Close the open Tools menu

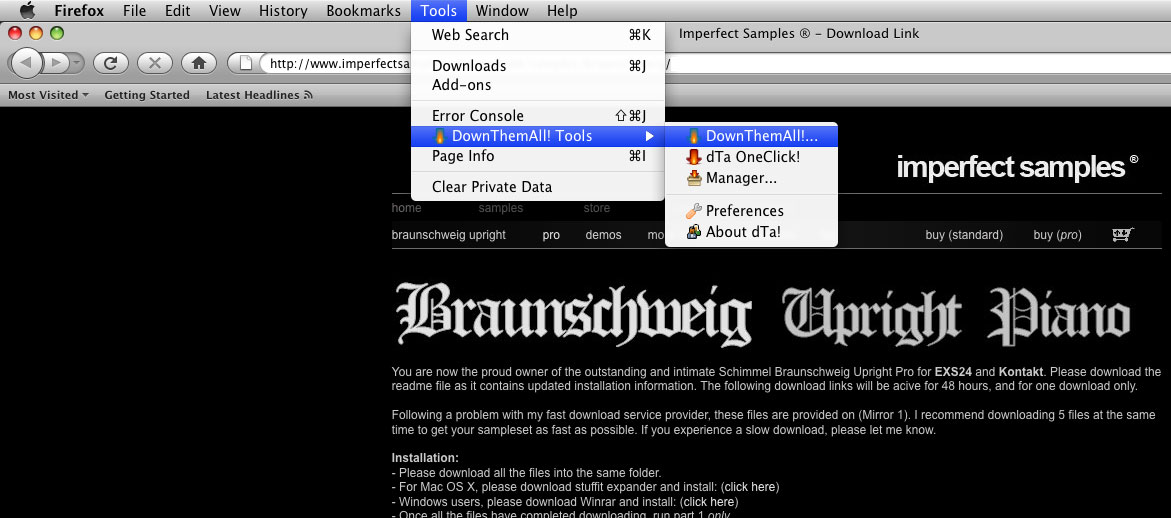point(438,10)
